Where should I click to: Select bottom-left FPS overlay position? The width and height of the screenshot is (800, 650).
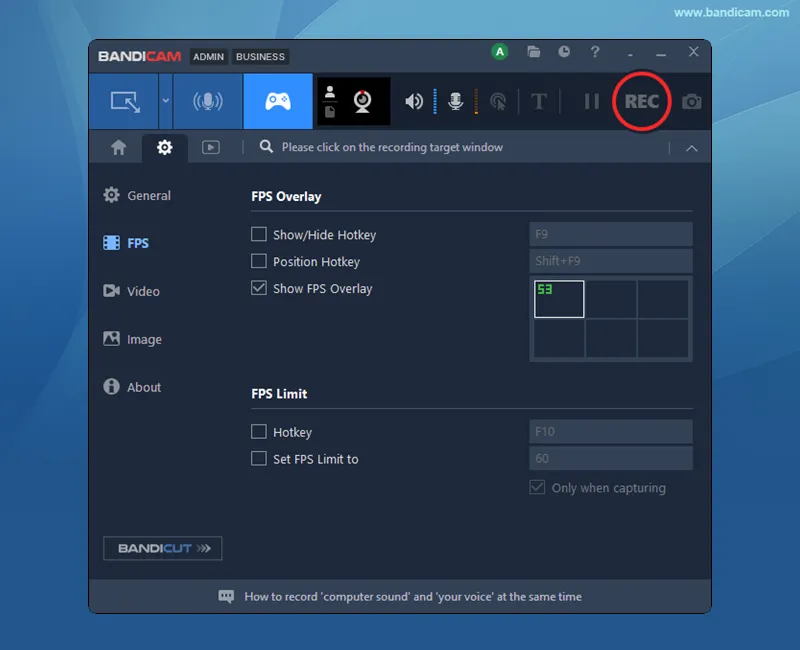click(x=559, y=338)
